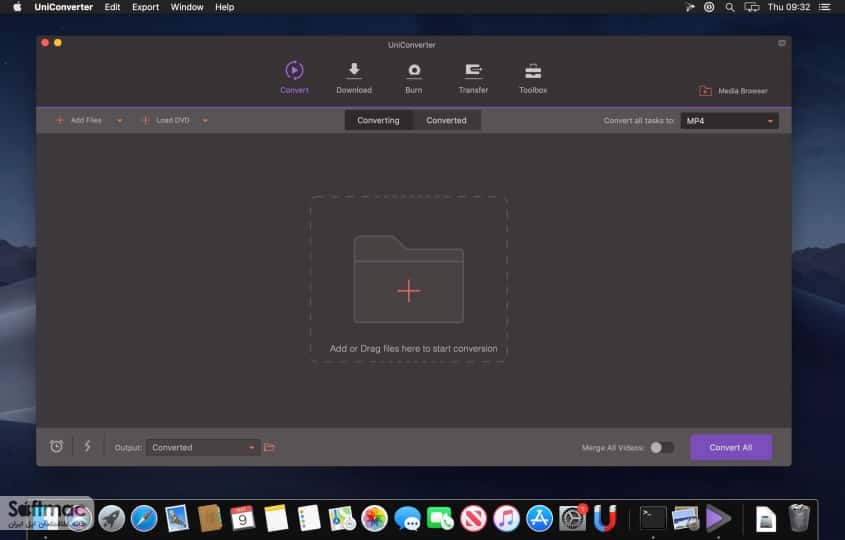Open Notes from the dock
Screen dimensions: 845x540
276,518
